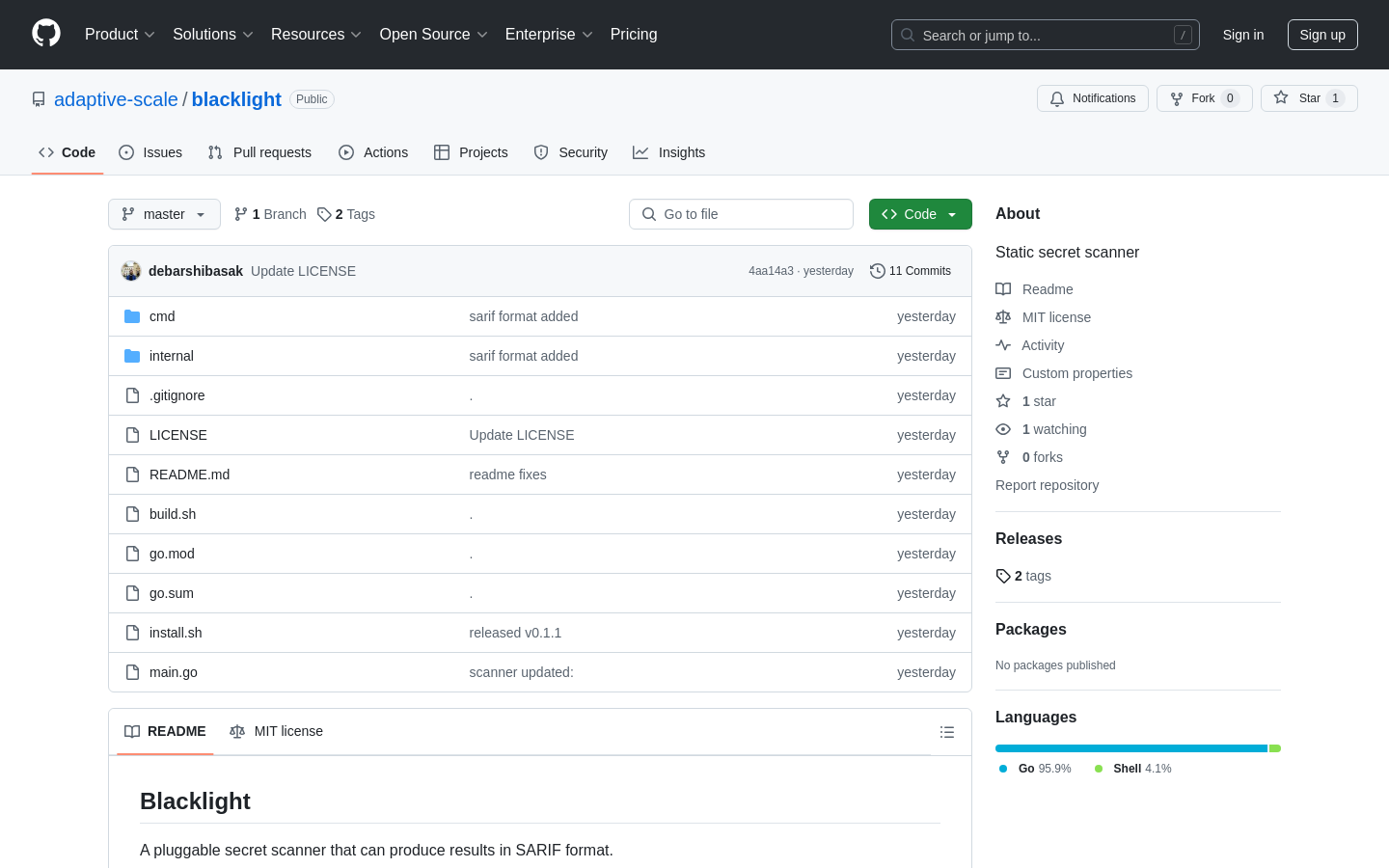The height and width of the screenshot is (868, 1389).
Task: Click the Sign up button
Action: [1322, 35]
